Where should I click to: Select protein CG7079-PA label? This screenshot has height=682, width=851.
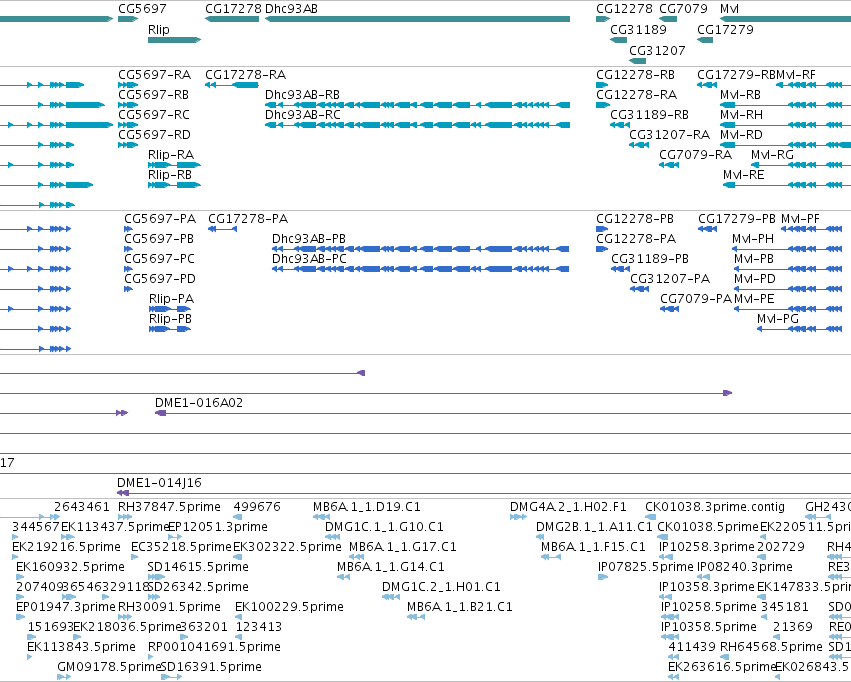[x=696, y=299]
